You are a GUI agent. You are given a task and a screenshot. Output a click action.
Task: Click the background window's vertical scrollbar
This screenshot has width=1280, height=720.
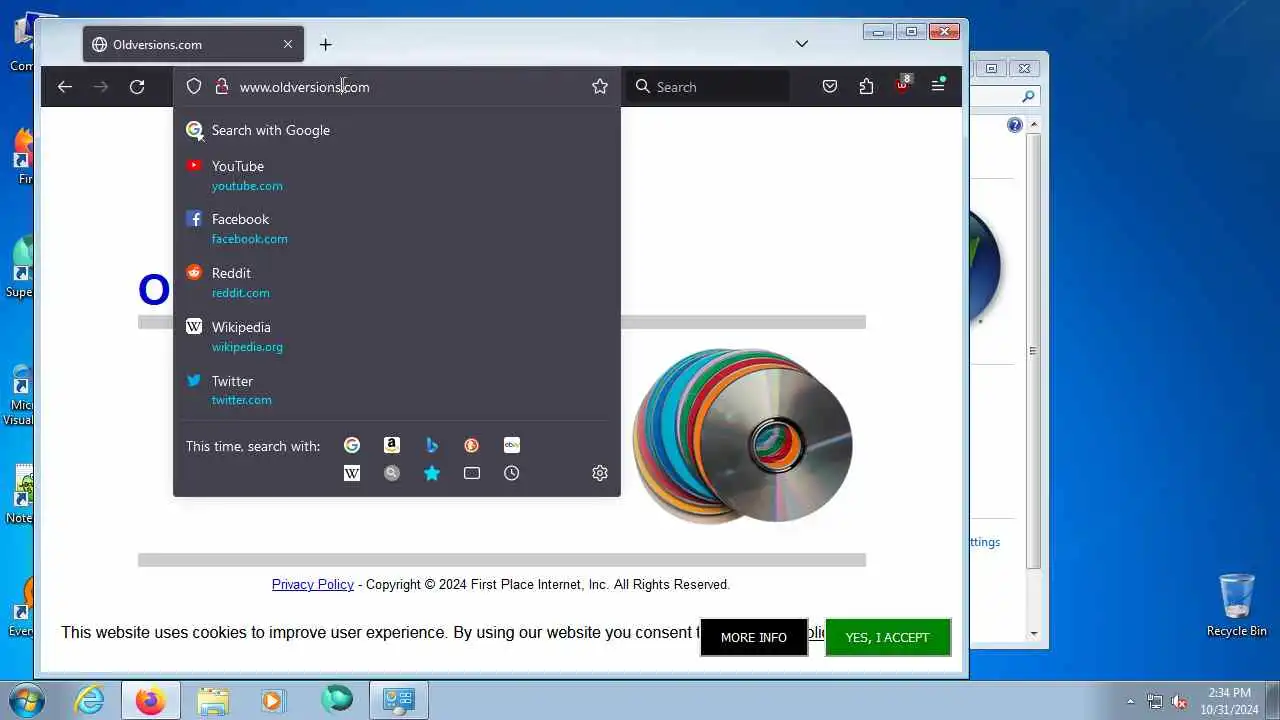1034,378
